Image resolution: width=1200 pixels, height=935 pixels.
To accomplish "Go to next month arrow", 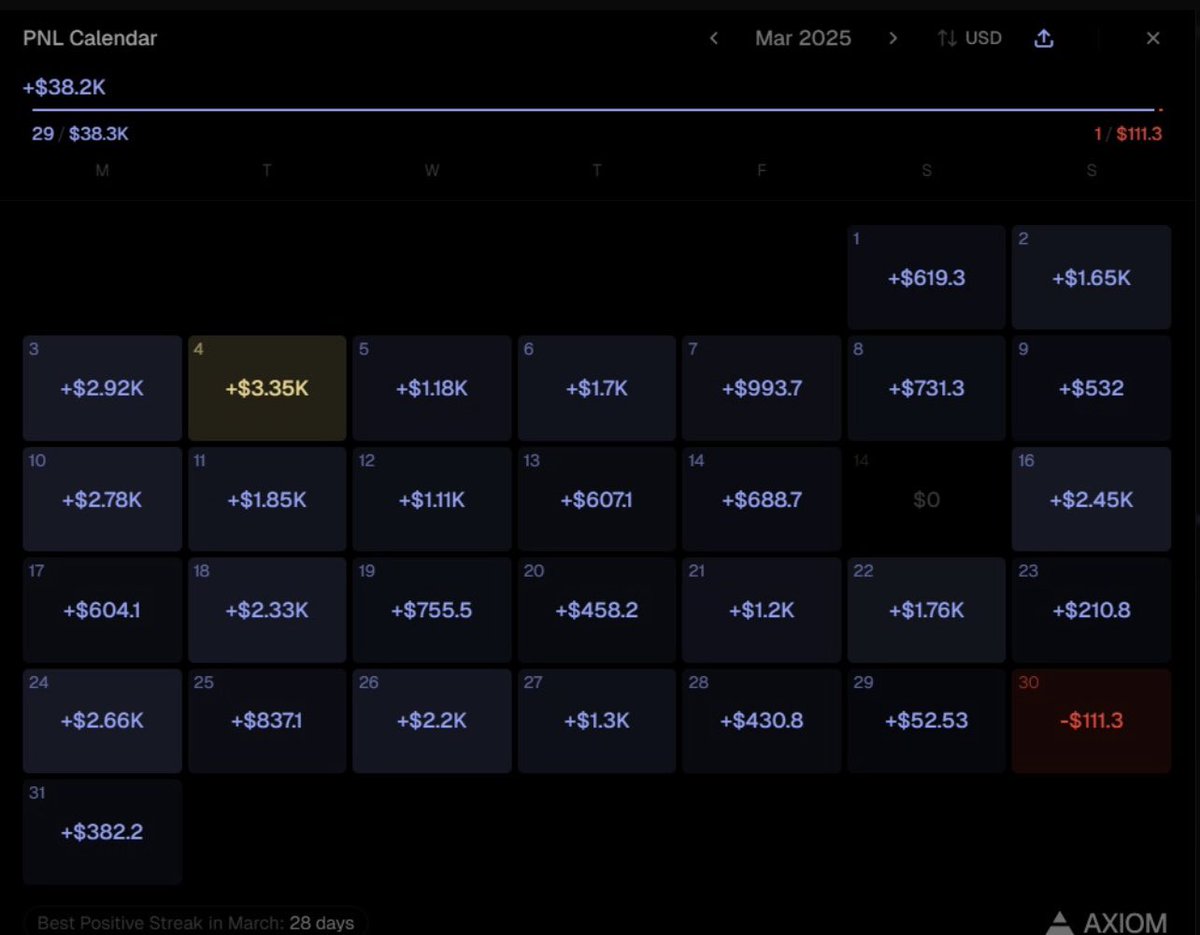I will pyautogui.click(x=893, y=38).
